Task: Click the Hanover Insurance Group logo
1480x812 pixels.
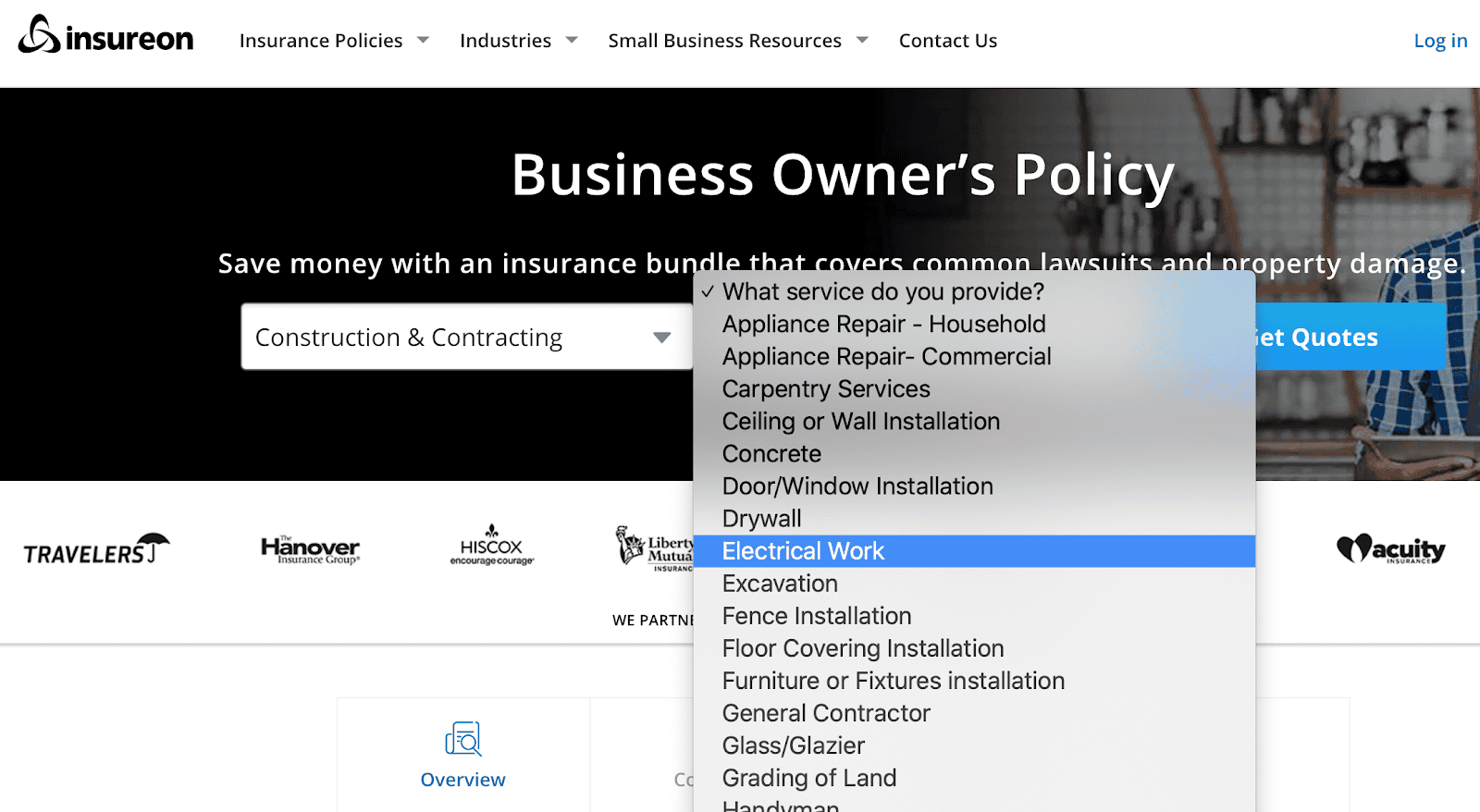Action: (310, 550)
